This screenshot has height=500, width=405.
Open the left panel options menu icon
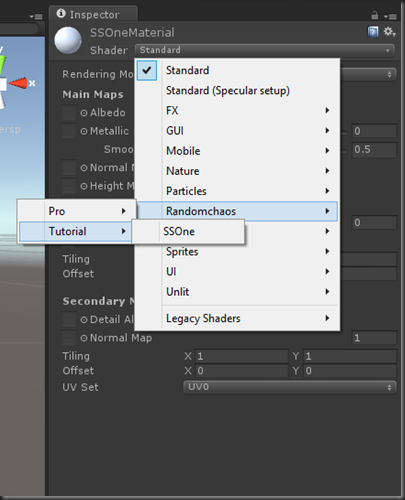click(x=36, y=16)
